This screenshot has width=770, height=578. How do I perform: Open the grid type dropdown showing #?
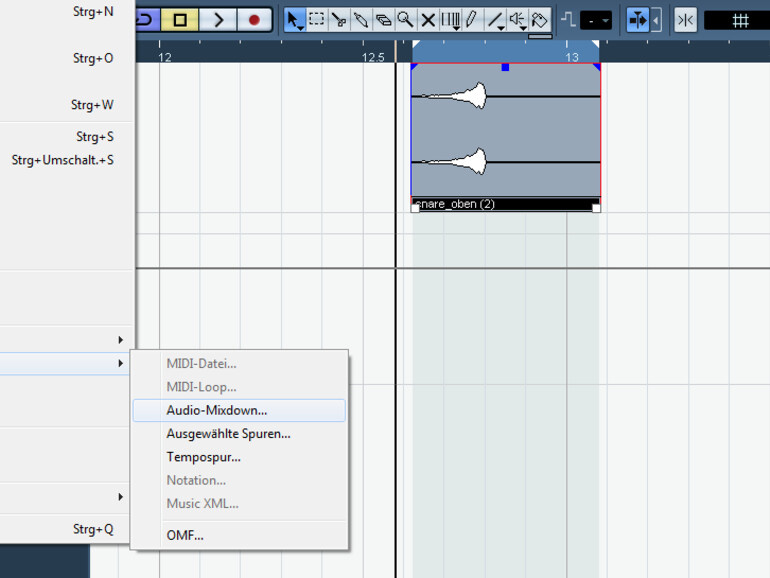tap(740, 19)
